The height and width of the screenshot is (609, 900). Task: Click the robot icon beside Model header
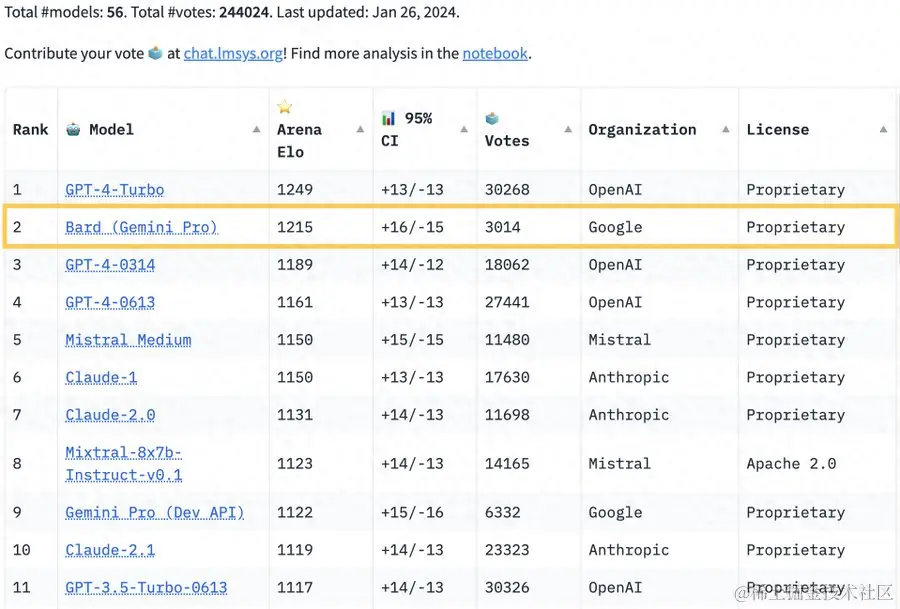pyautogui.click(x=74, y=129)
